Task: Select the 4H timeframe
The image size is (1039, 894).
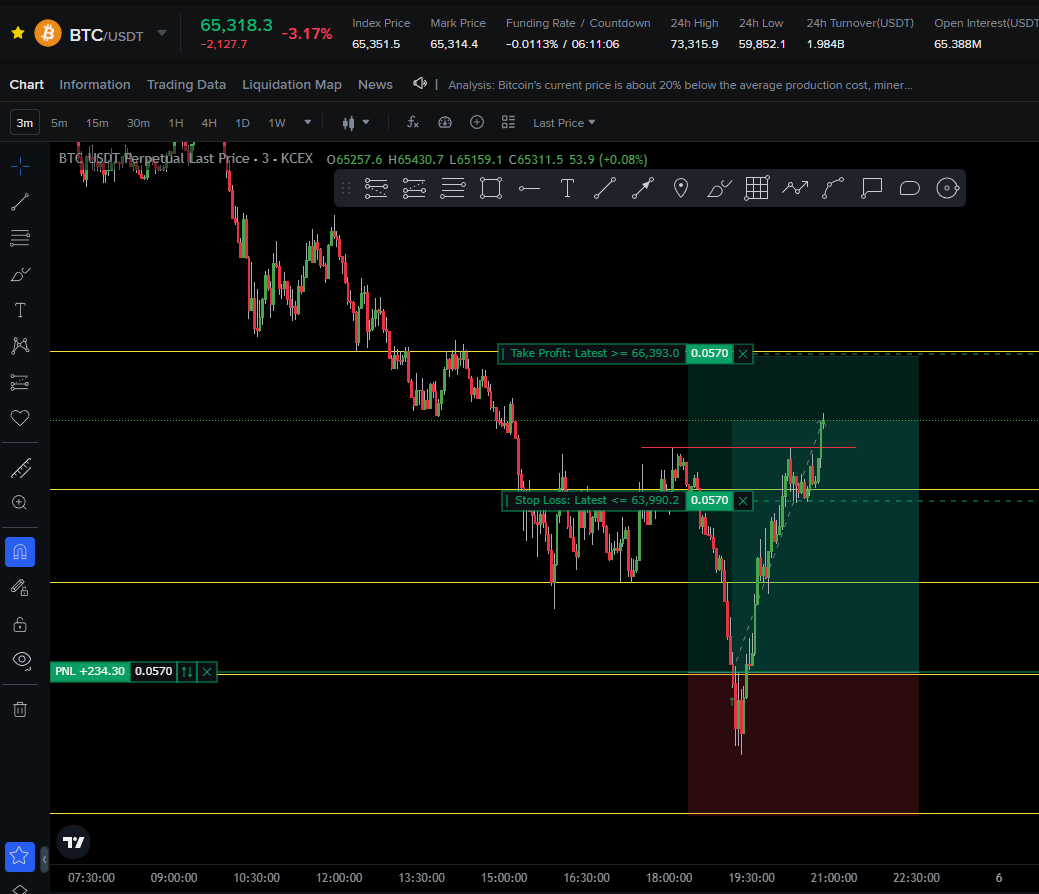Action: click(209, 123)
